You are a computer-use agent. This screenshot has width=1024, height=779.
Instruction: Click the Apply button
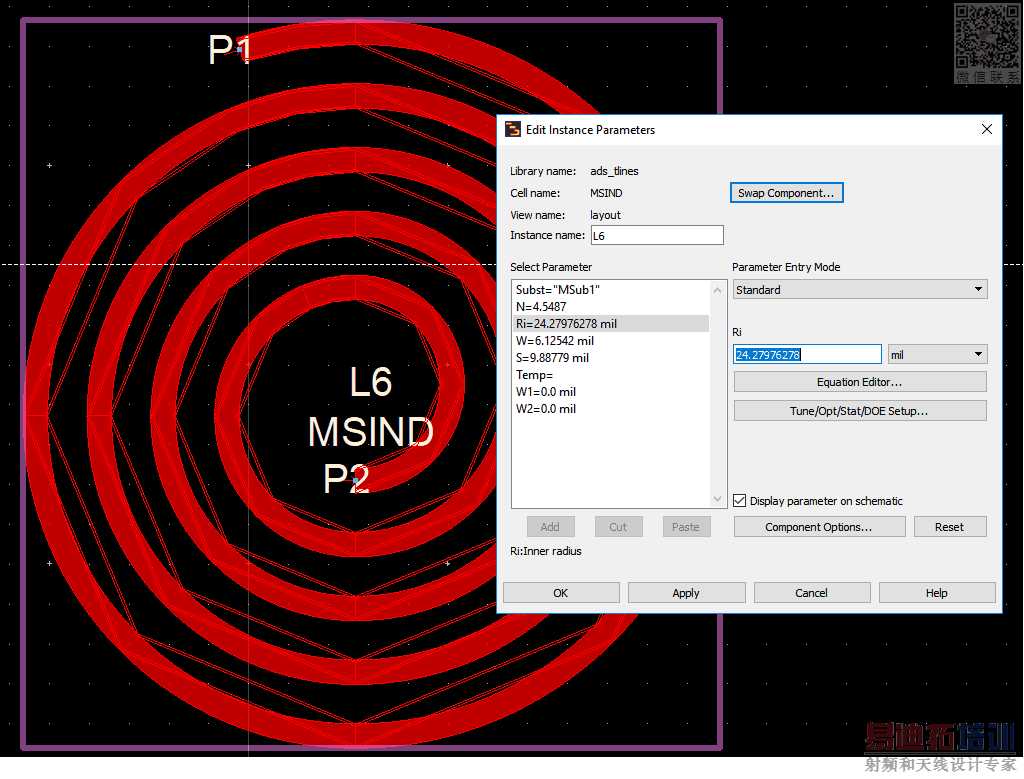coord(686,593)
